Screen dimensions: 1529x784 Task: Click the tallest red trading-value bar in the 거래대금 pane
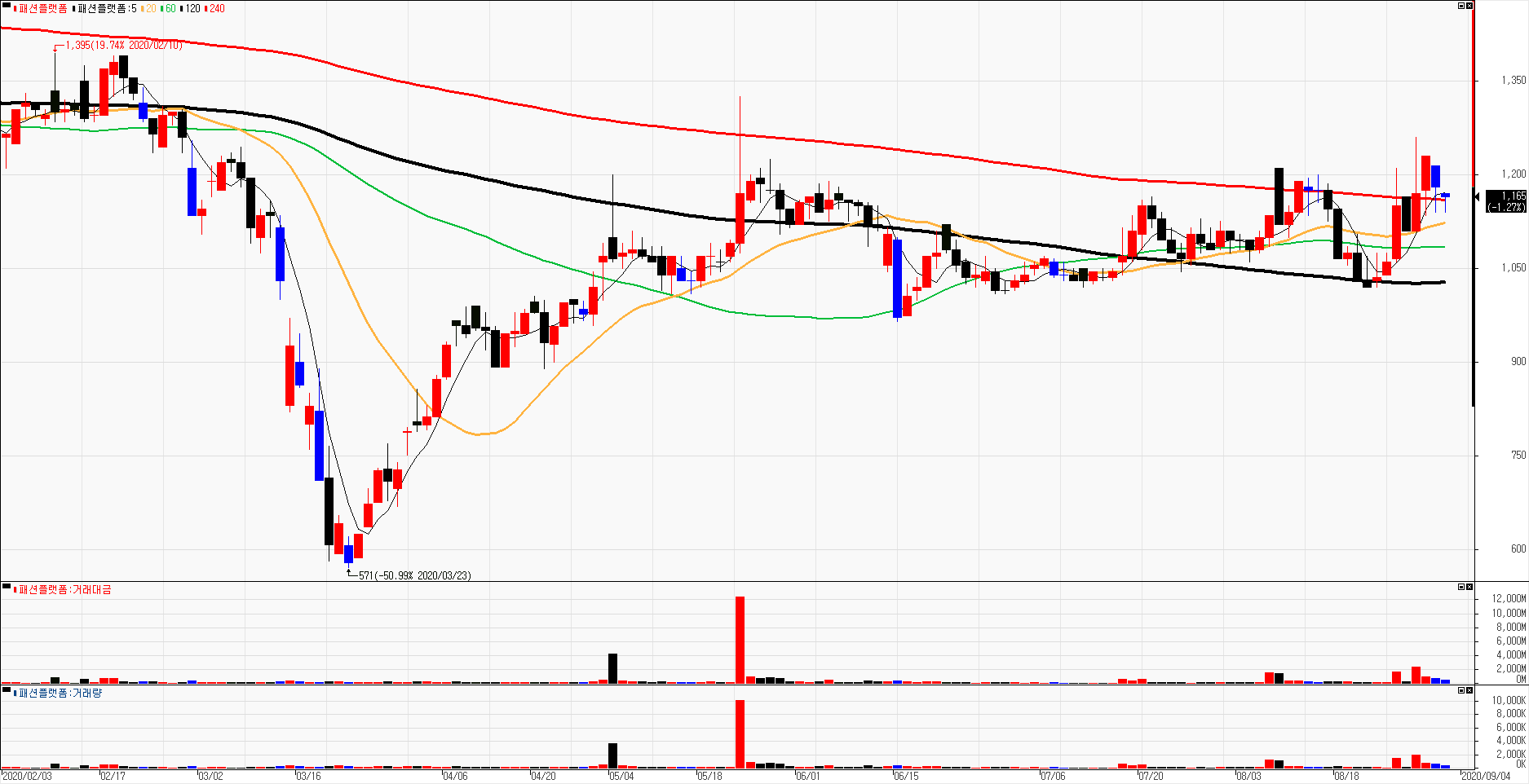[740, 640]
